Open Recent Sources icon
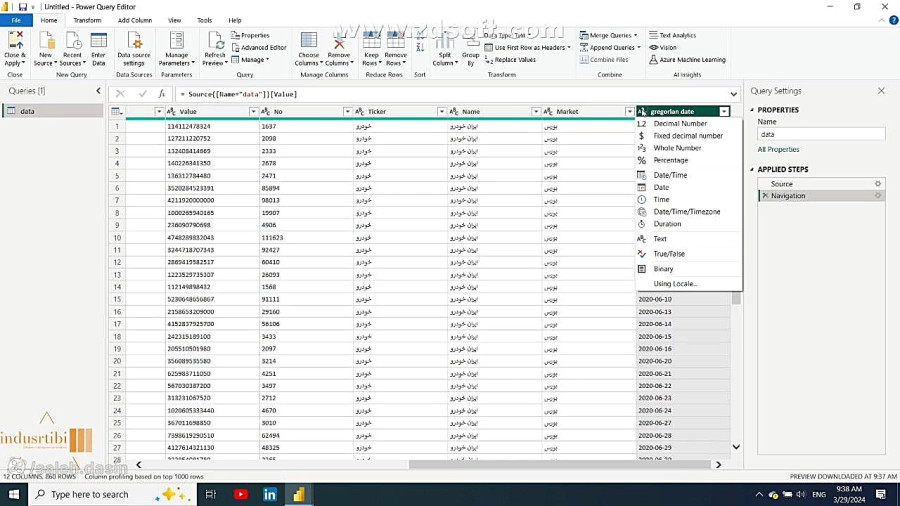 click(72, 49)
